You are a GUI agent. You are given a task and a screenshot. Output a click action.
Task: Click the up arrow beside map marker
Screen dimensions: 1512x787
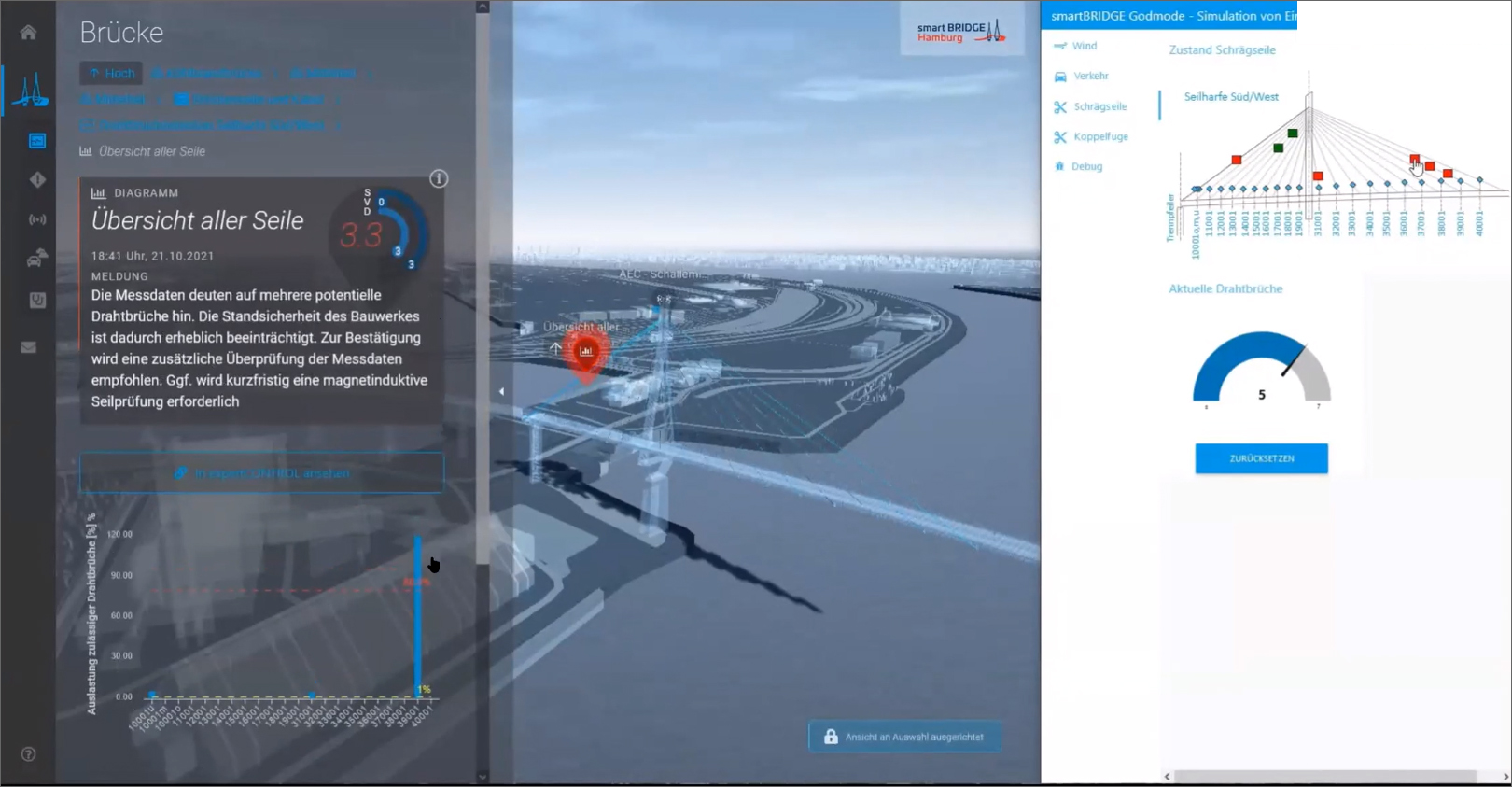[x=555, y=348]
